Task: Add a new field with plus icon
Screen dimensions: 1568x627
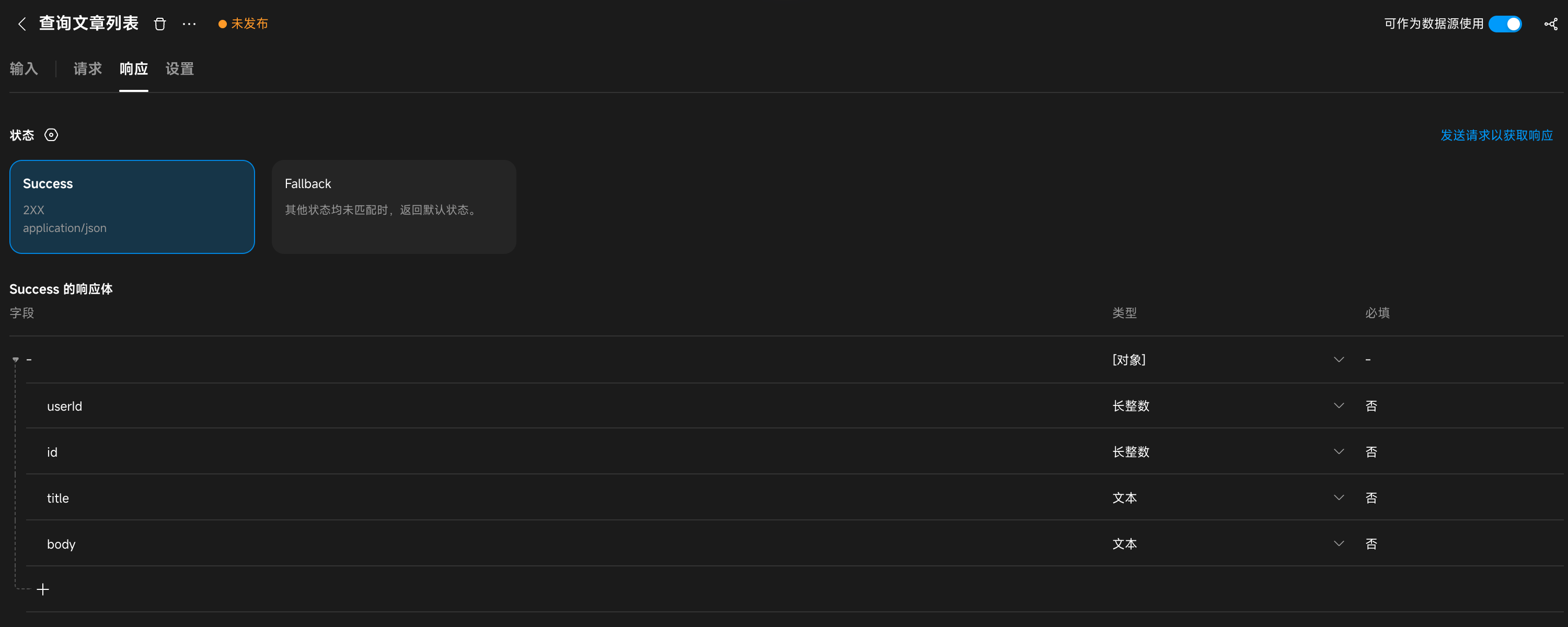Action: pyautogui.click(x=43, y=589)
